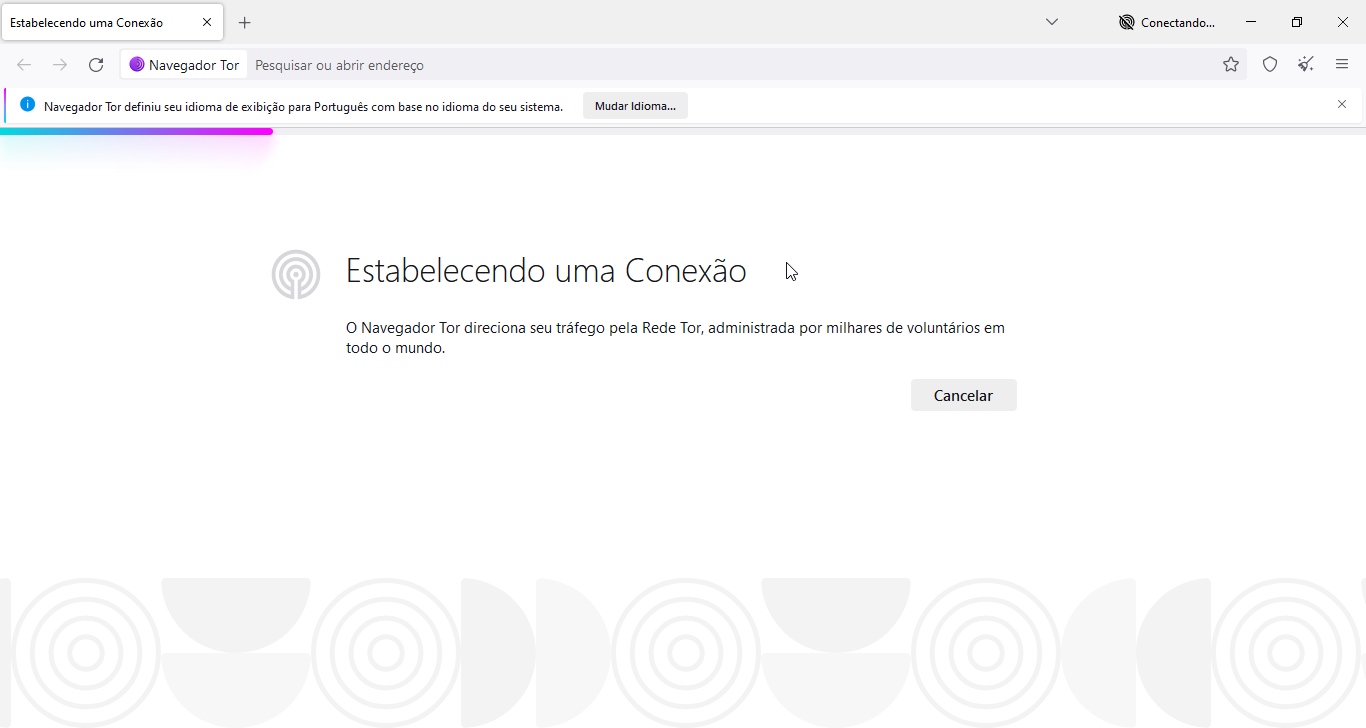
Task: Bookmark this page with star icon
Action: tap(1231, 65)
